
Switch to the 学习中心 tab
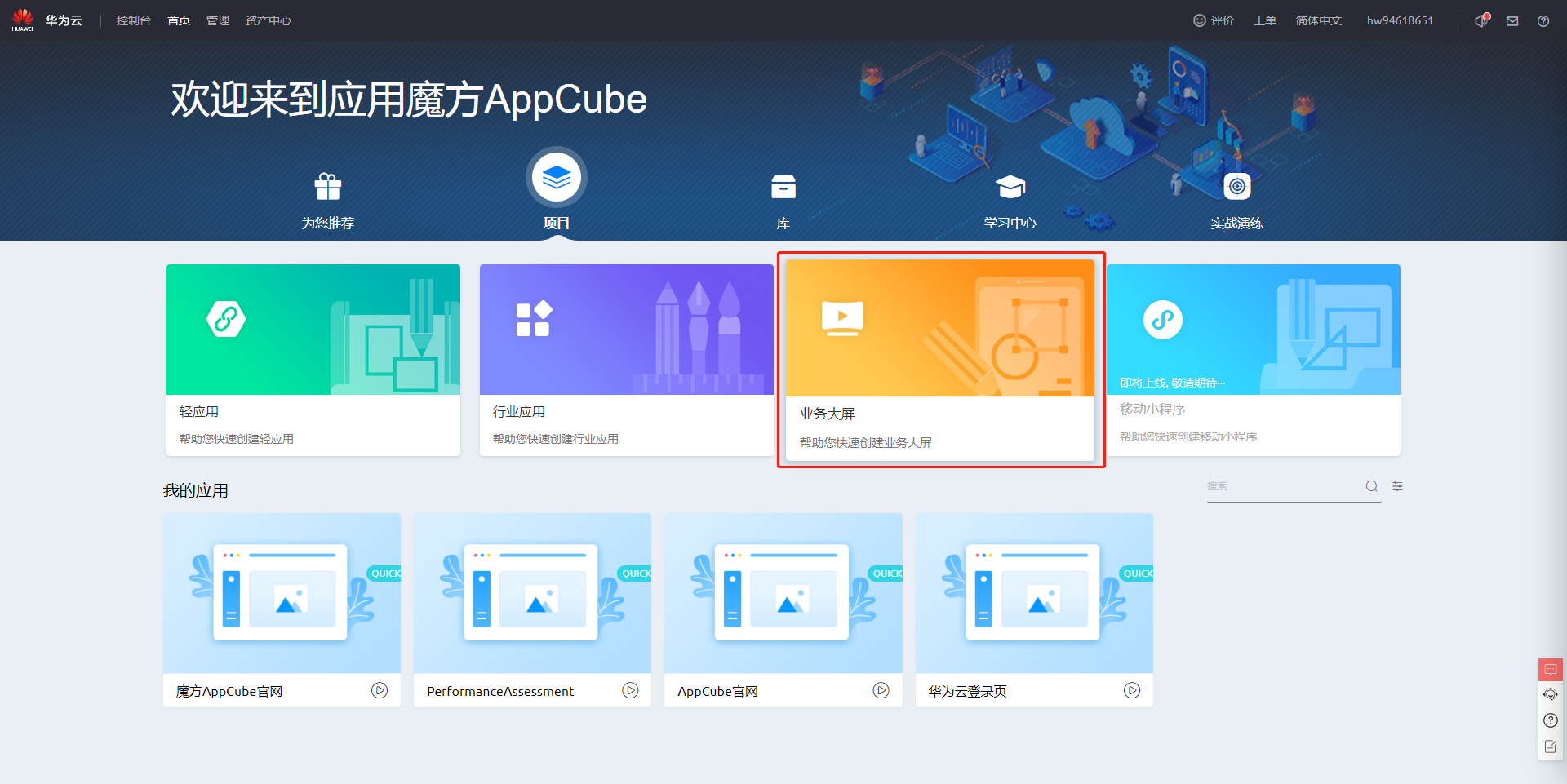click(1010, 223)
